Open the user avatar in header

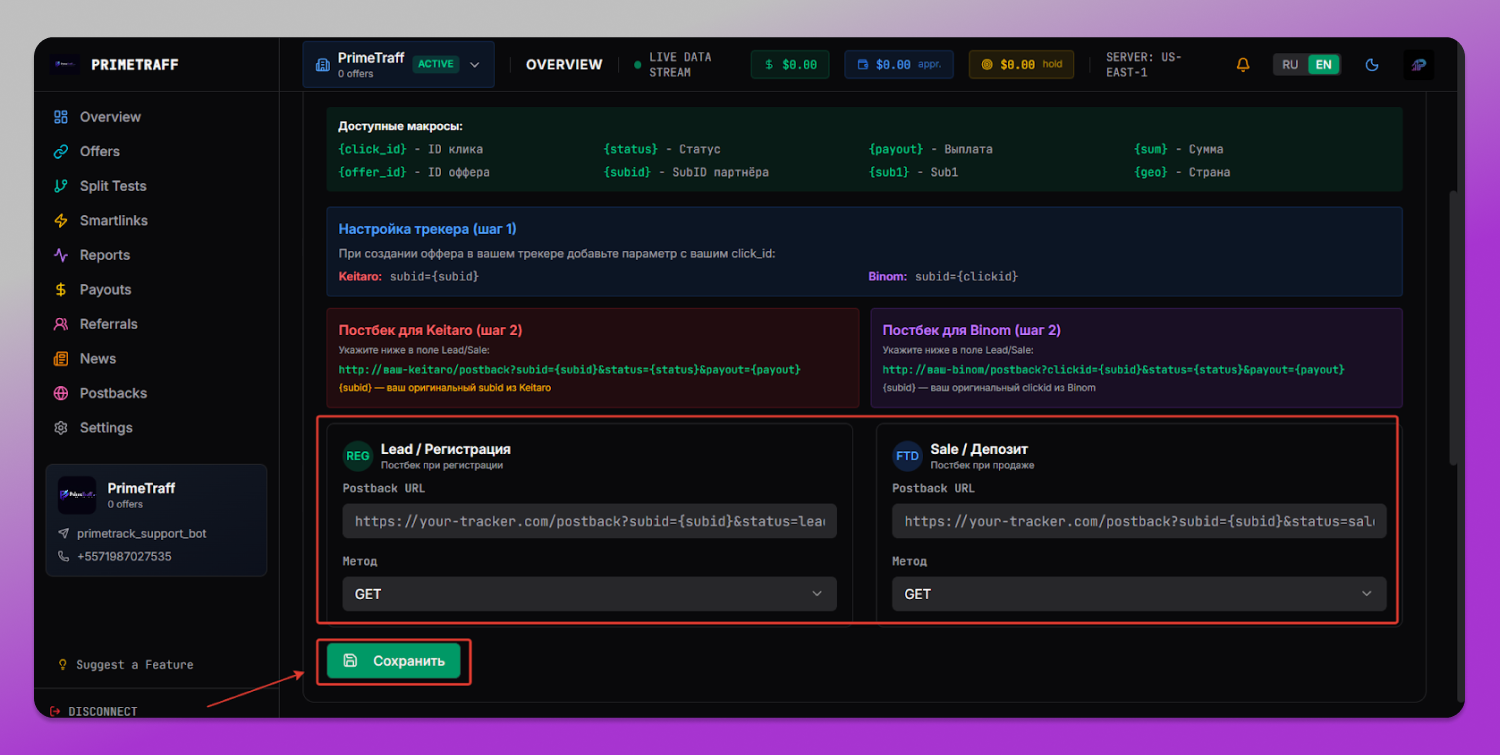[1418, 65]
